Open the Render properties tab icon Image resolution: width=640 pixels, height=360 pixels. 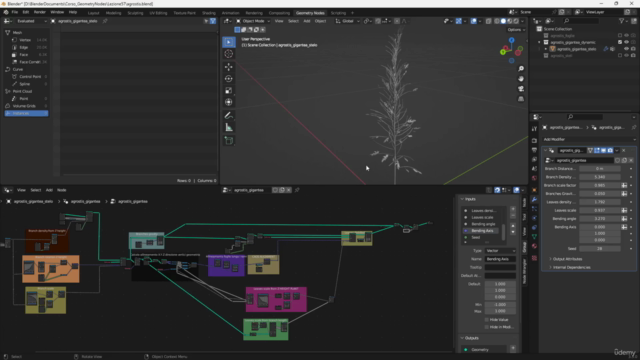coord(534,140)
